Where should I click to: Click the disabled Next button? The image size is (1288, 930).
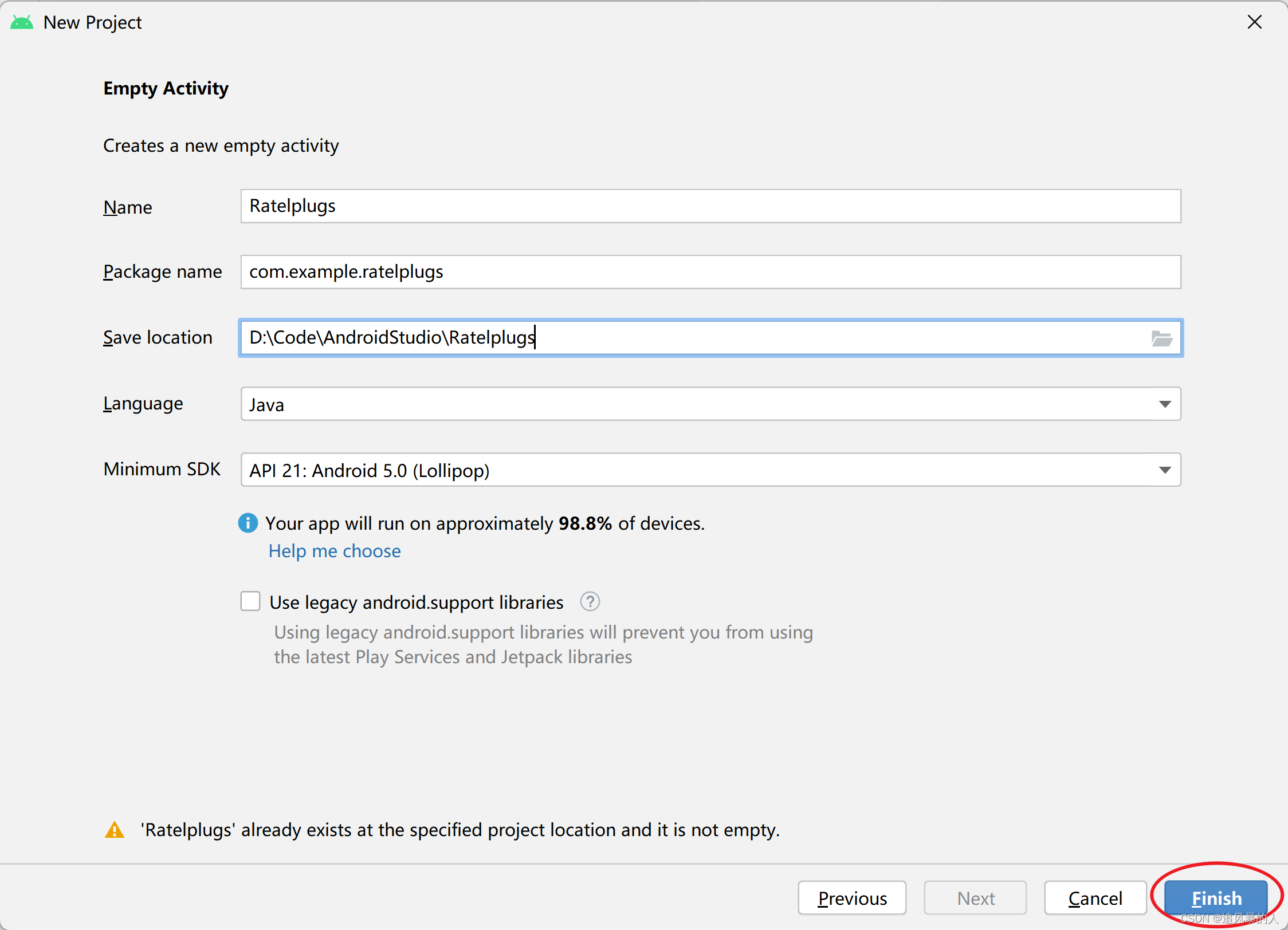click(975, 898)
